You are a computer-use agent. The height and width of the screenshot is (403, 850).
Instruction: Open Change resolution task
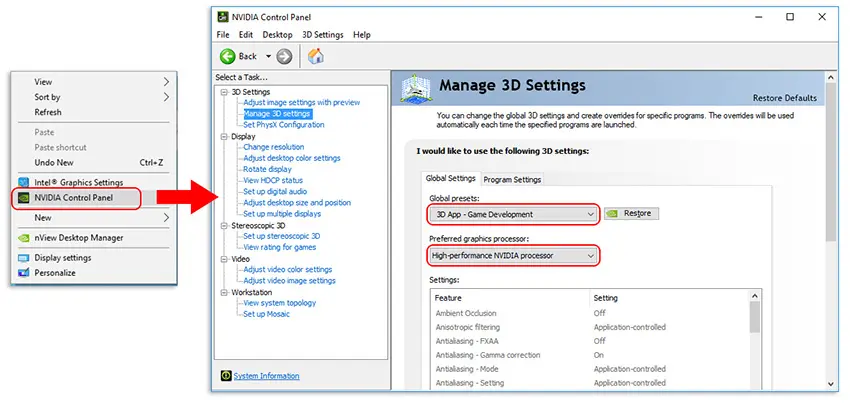274,146
